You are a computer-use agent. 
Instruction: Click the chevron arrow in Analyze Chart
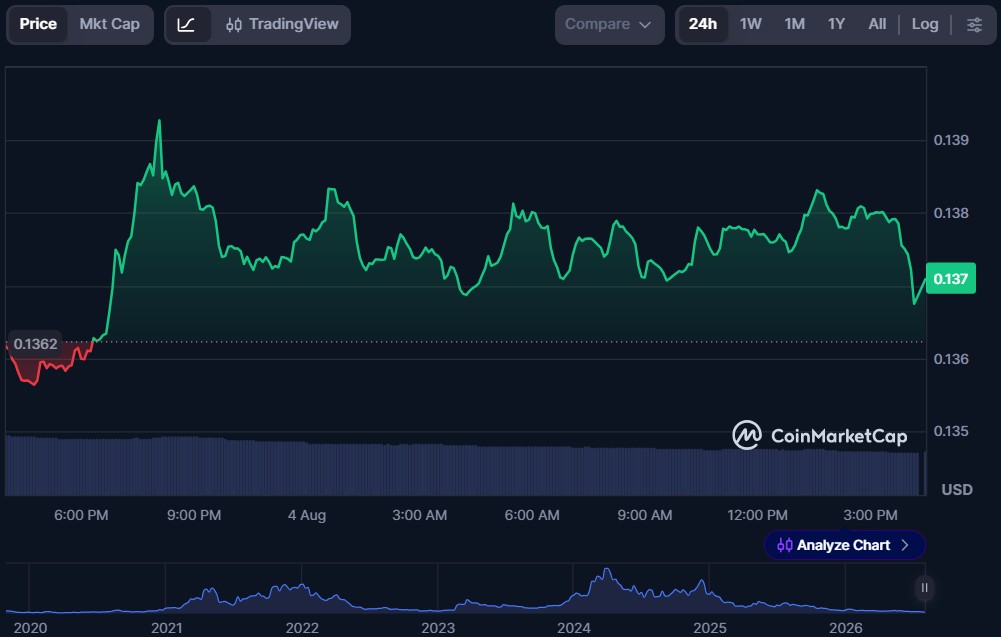point(905,545)
